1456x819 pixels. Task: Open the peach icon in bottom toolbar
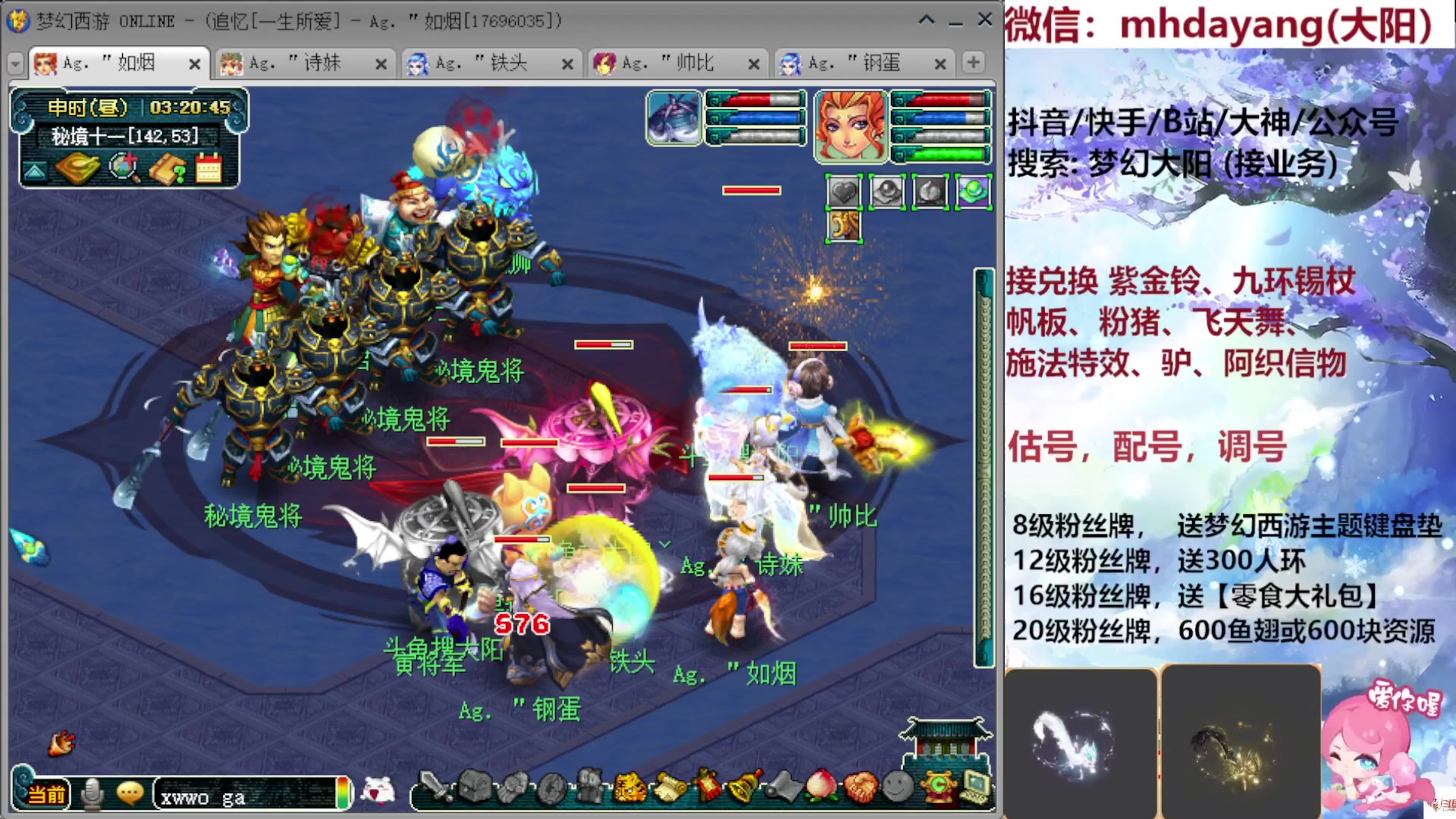click(x=821, y=786)
